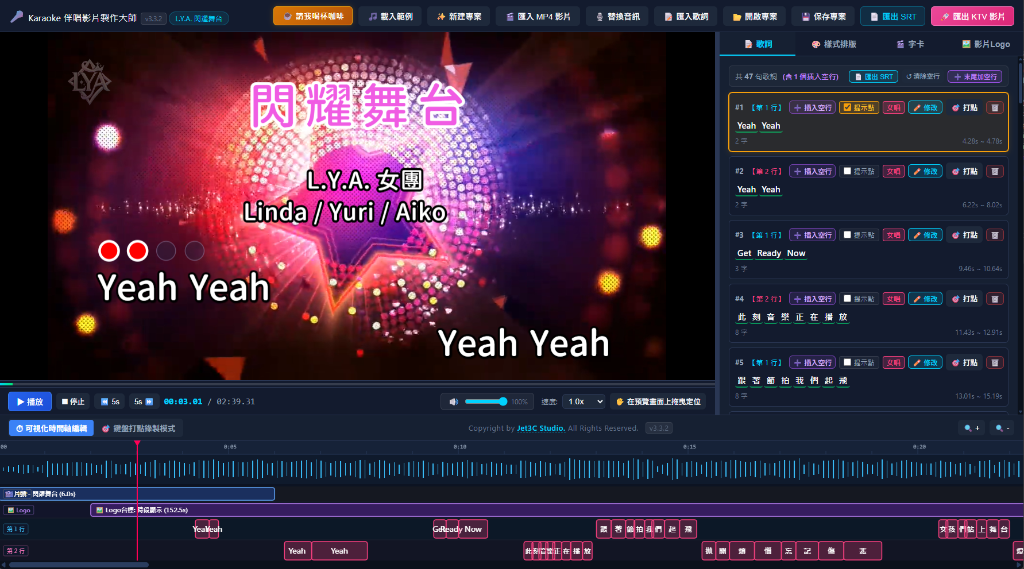Skip forward 5s button
The width and height of the screenshot is (1024, 569).
click(143, 402)
